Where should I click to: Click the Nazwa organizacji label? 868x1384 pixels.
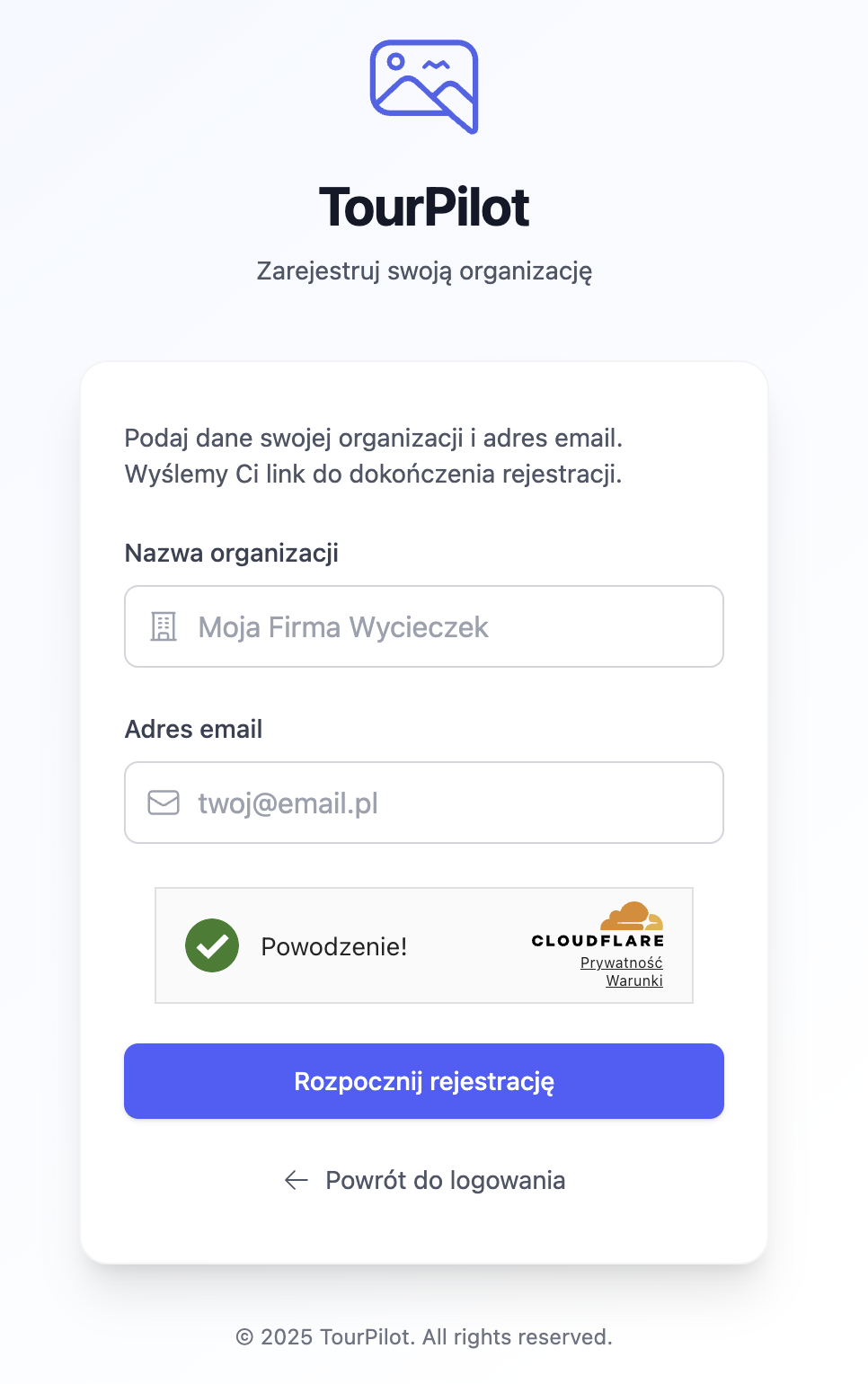(232, 553)
